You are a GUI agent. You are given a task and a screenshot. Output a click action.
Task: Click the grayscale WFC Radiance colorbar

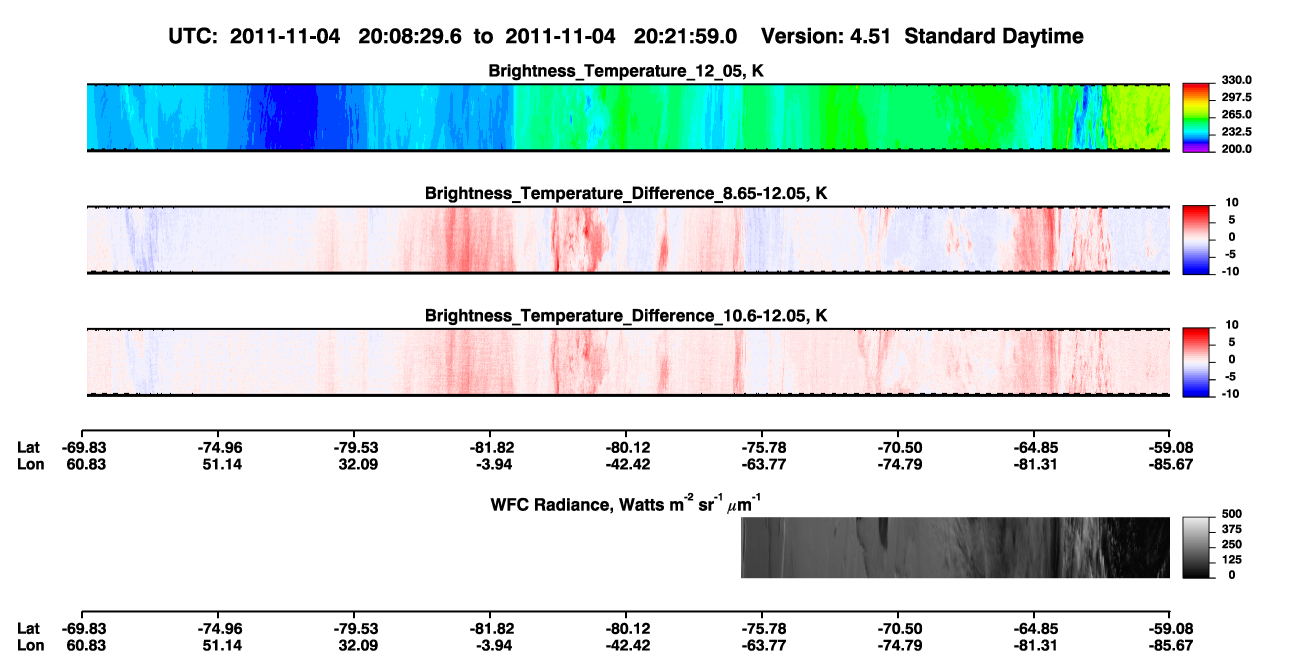1196,548
